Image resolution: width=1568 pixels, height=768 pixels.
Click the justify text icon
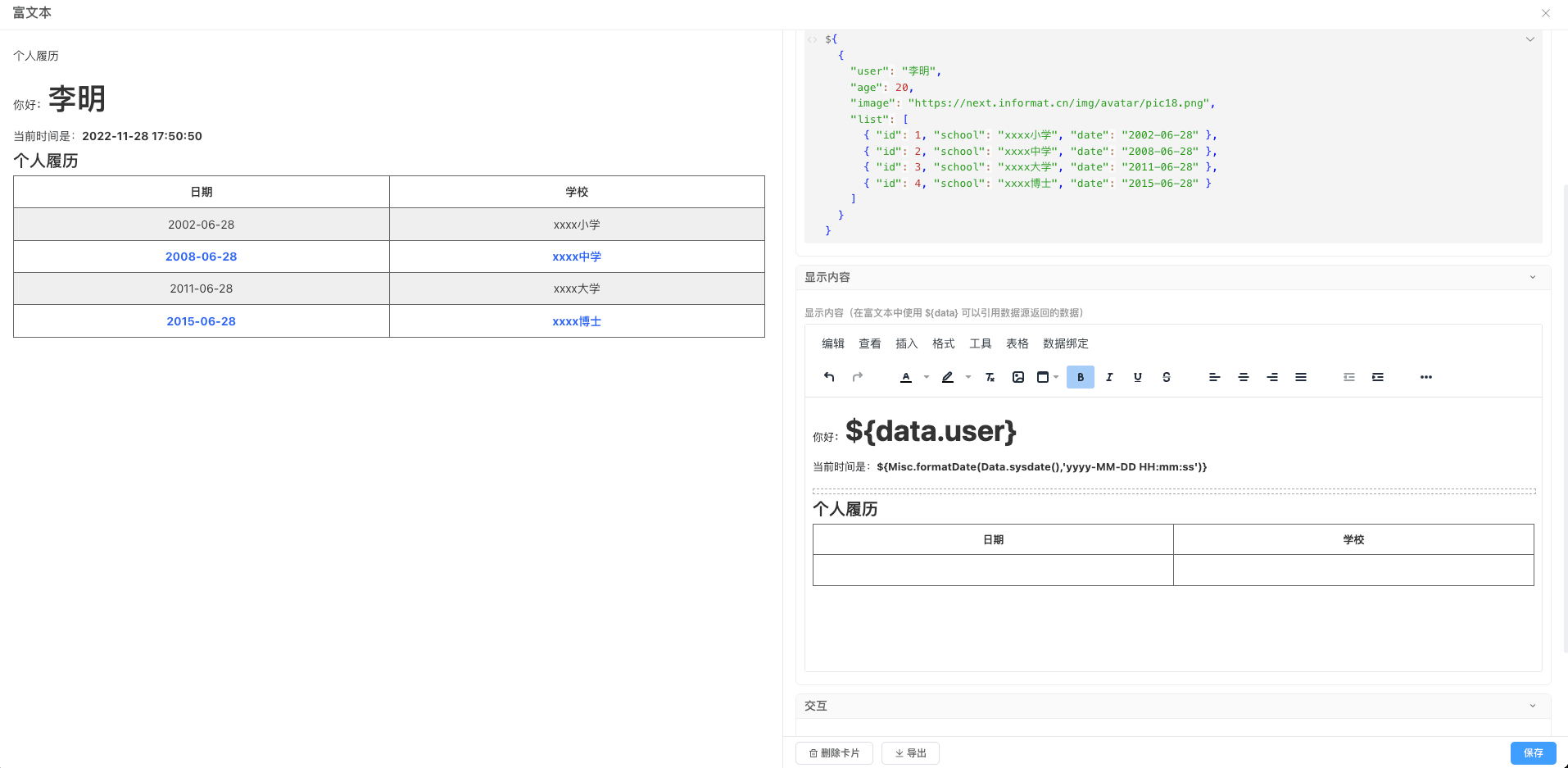[1301, 377]
